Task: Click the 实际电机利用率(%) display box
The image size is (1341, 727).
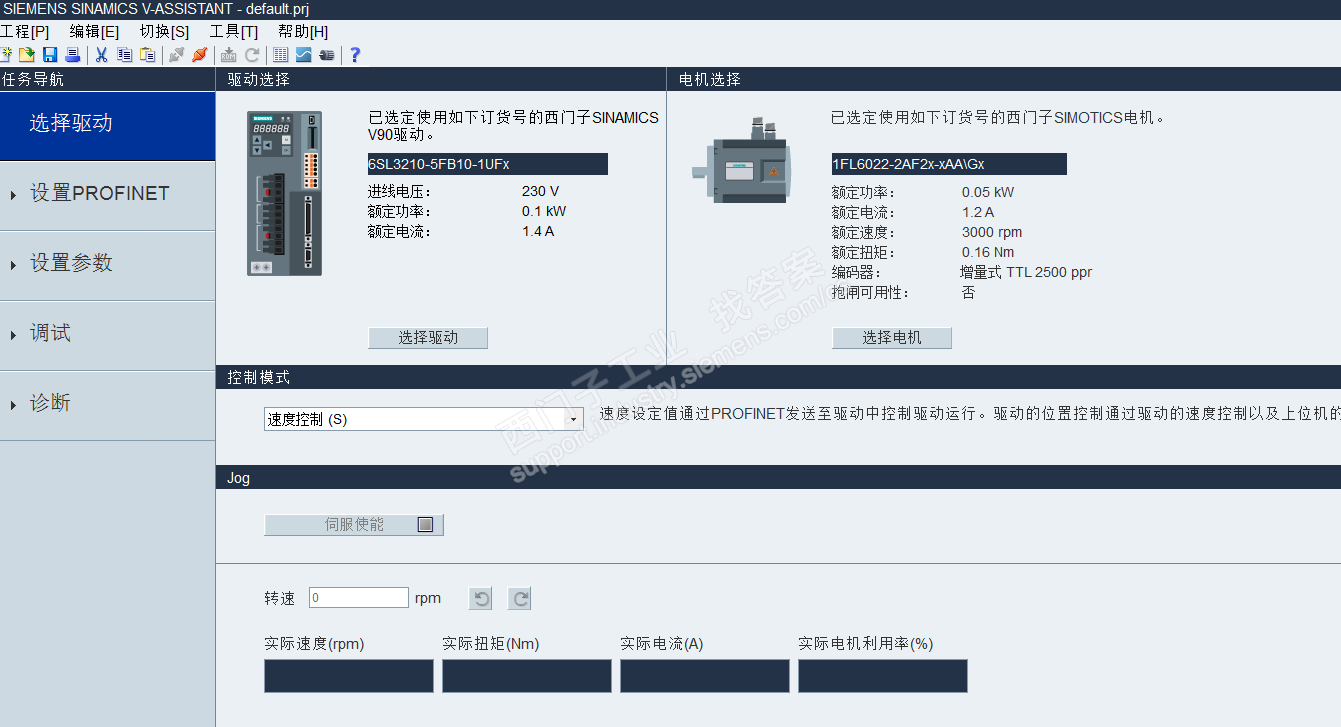Action: click(883, 676)
